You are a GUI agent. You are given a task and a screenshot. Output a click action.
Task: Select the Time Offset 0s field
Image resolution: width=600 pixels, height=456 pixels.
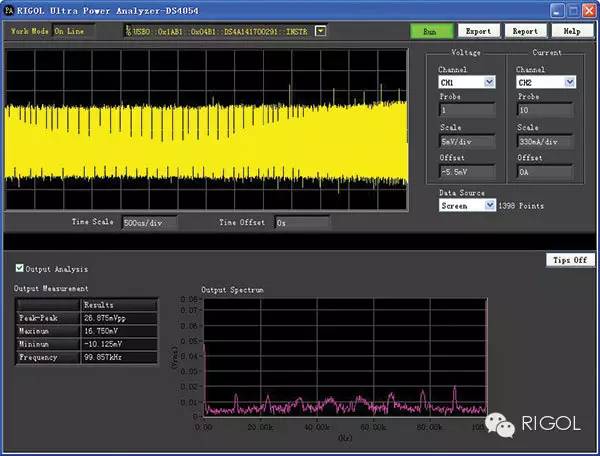(304, 222)
